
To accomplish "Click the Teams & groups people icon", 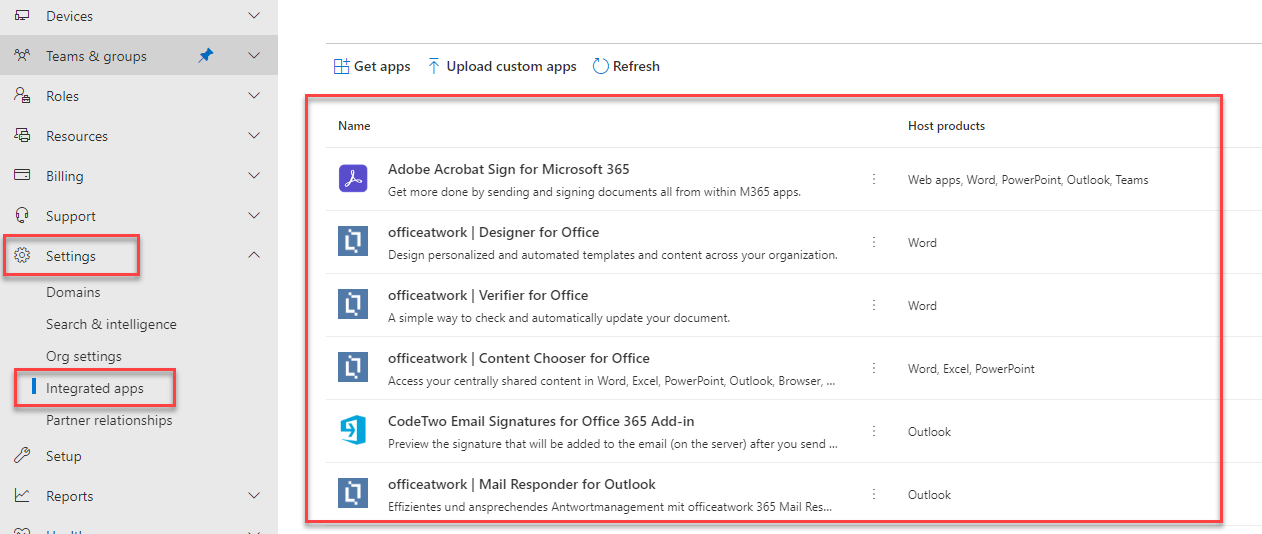I will click(x=22, y=56).
